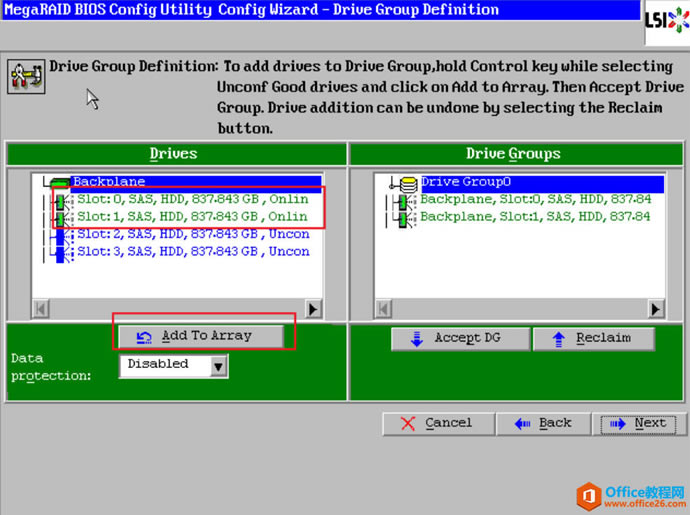Select Drive Group0 in Drive Groups tree
The height and width of the screenshot is (515, 690).
click(x=542, y=183)
